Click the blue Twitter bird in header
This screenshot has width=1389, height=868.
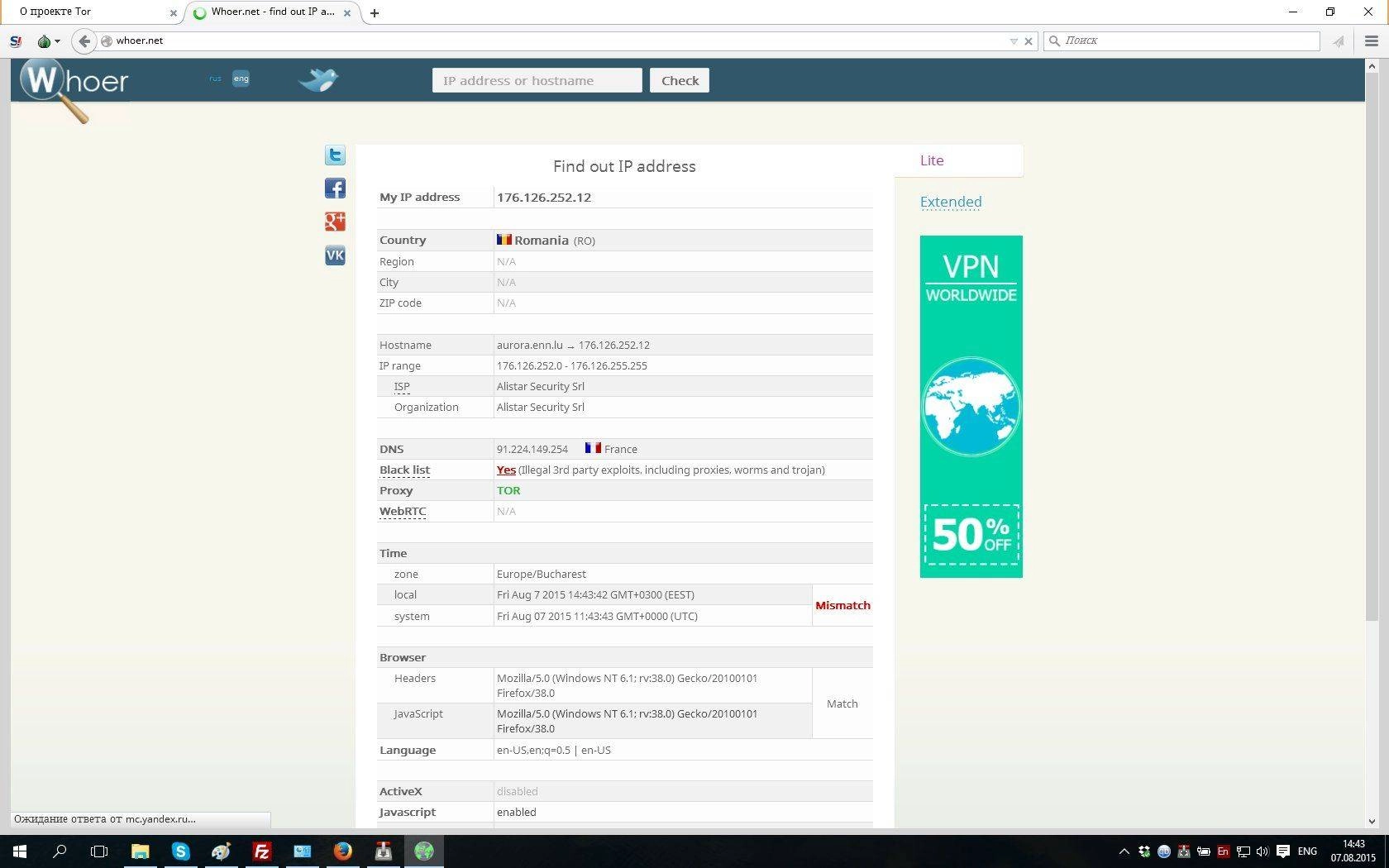[318, 79]
